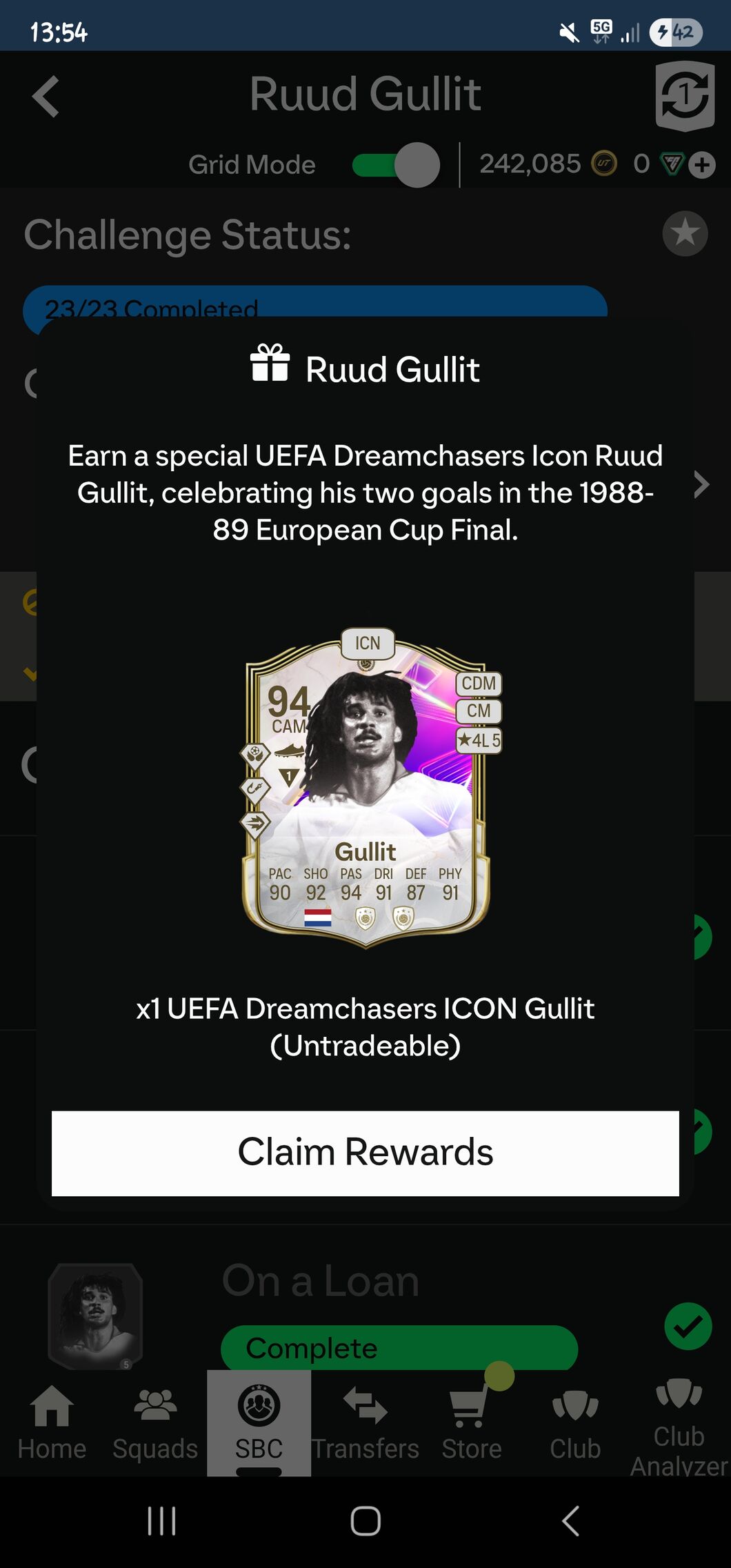Viewport: 731px width, 1568px height.
Task: Toggle the Grid Mode switch
Action: 396,165
